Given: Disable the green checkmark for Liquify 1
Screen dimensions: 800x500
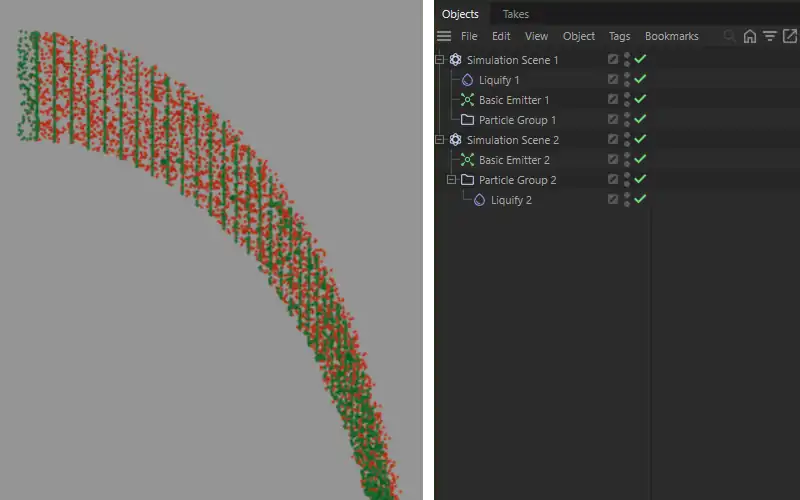Looking at the screenshot, I should (x=640, y=80).
